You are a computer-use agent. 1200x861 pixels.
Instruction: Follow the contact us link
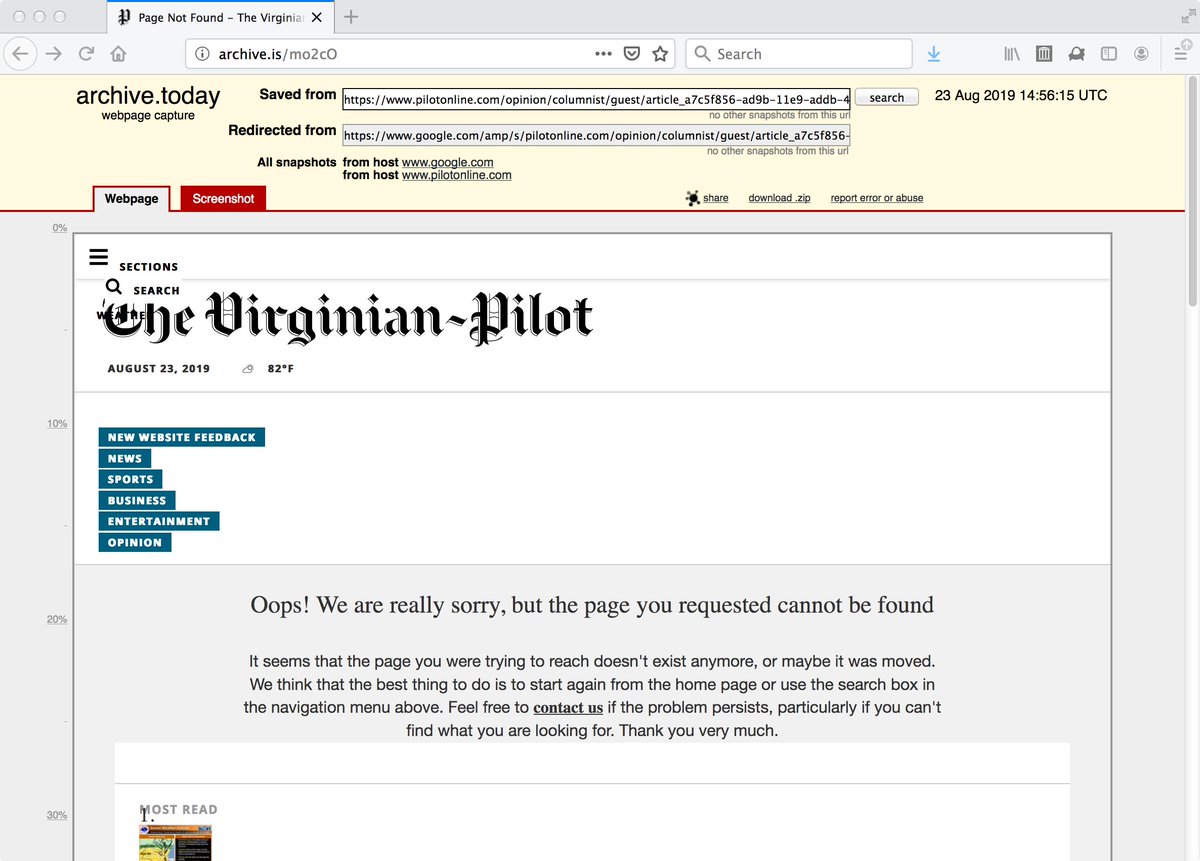pyautogui.click(x=568, y=708)
